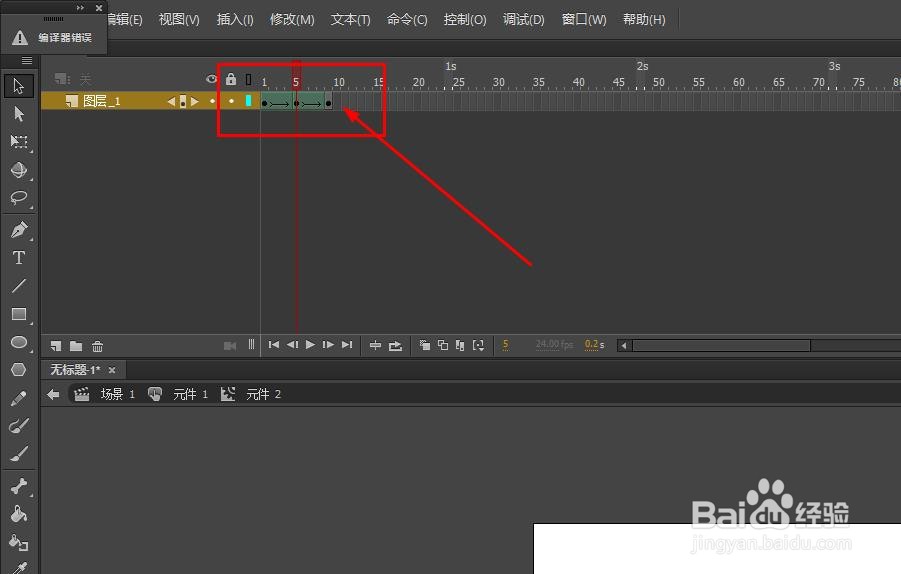Viewport: 901px width, 574px height.
Task: Step back one frame
Action: click(292, 345)
